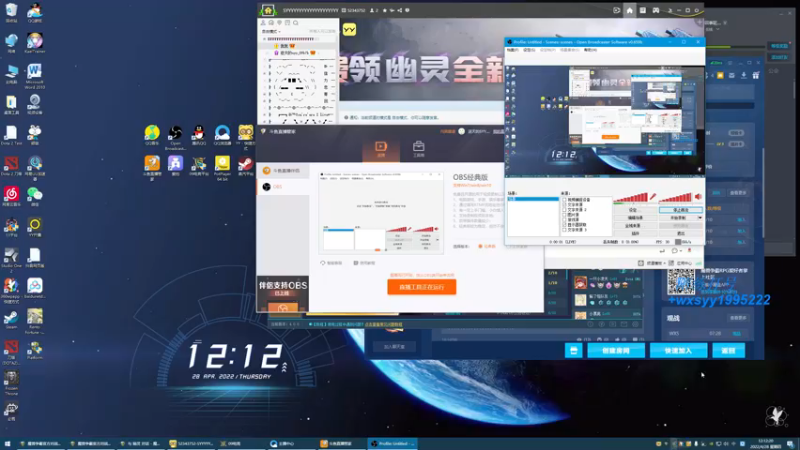Open the OBS 帮助 menu
The height and width of the screenshot is (450, 800).
pos(590,50)
